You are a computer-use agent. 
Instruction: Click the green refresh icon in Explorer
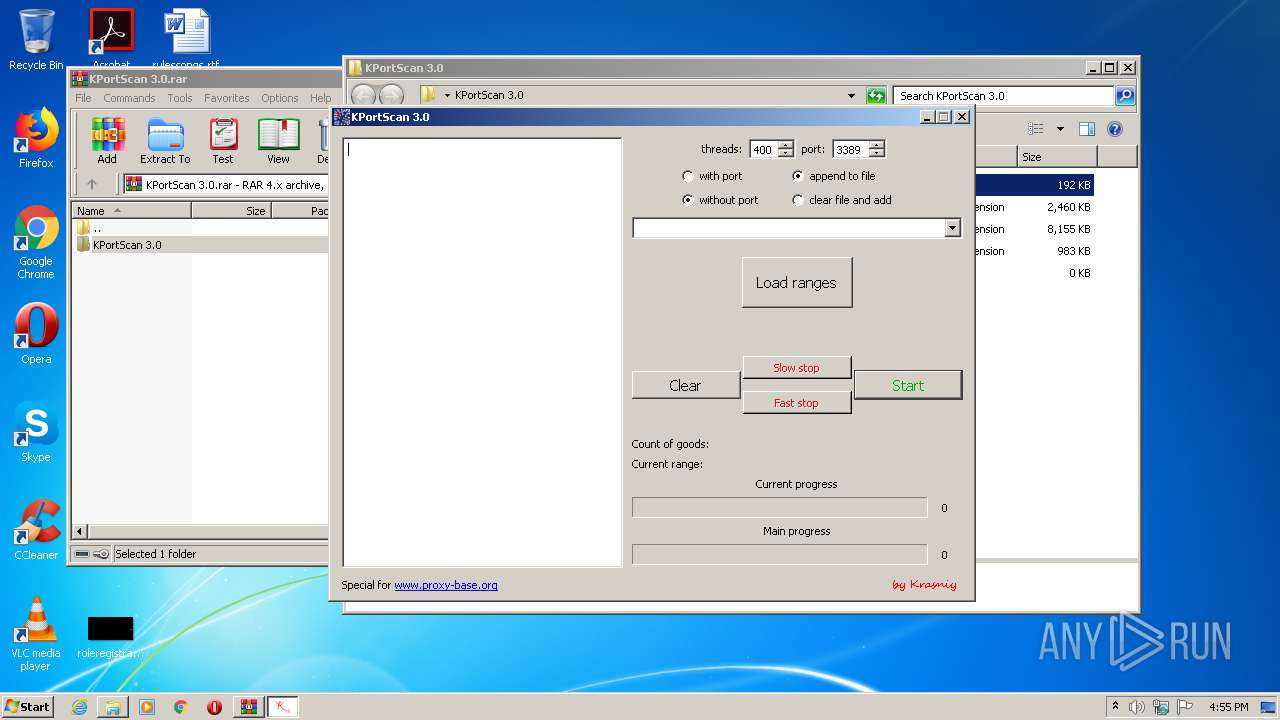pyautogui.click(x=876, y=96)
